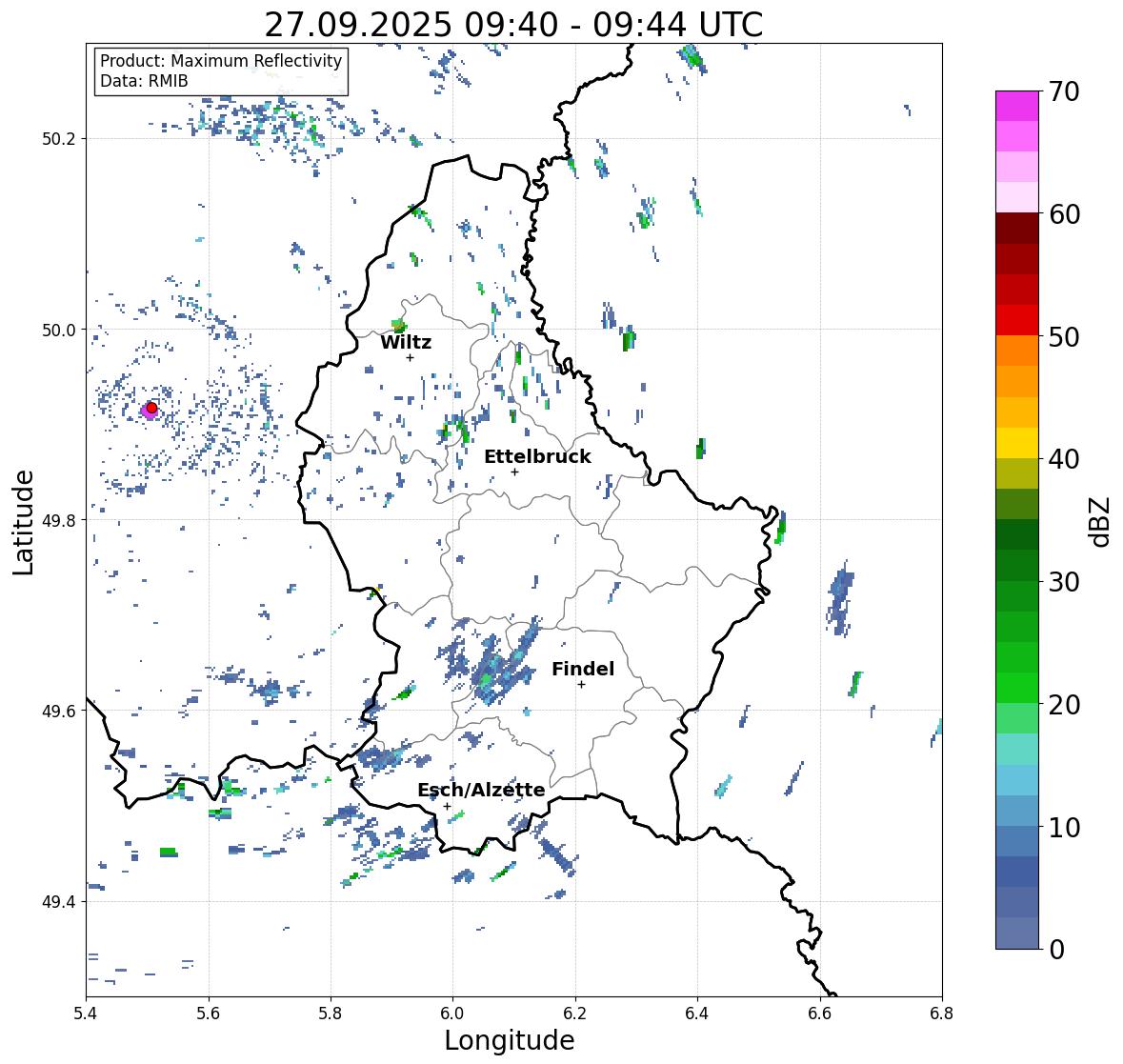Screen dimensions: 1123x1064
Task: Click the 50.2 latitude tick label
Action: tap(59, 139)
